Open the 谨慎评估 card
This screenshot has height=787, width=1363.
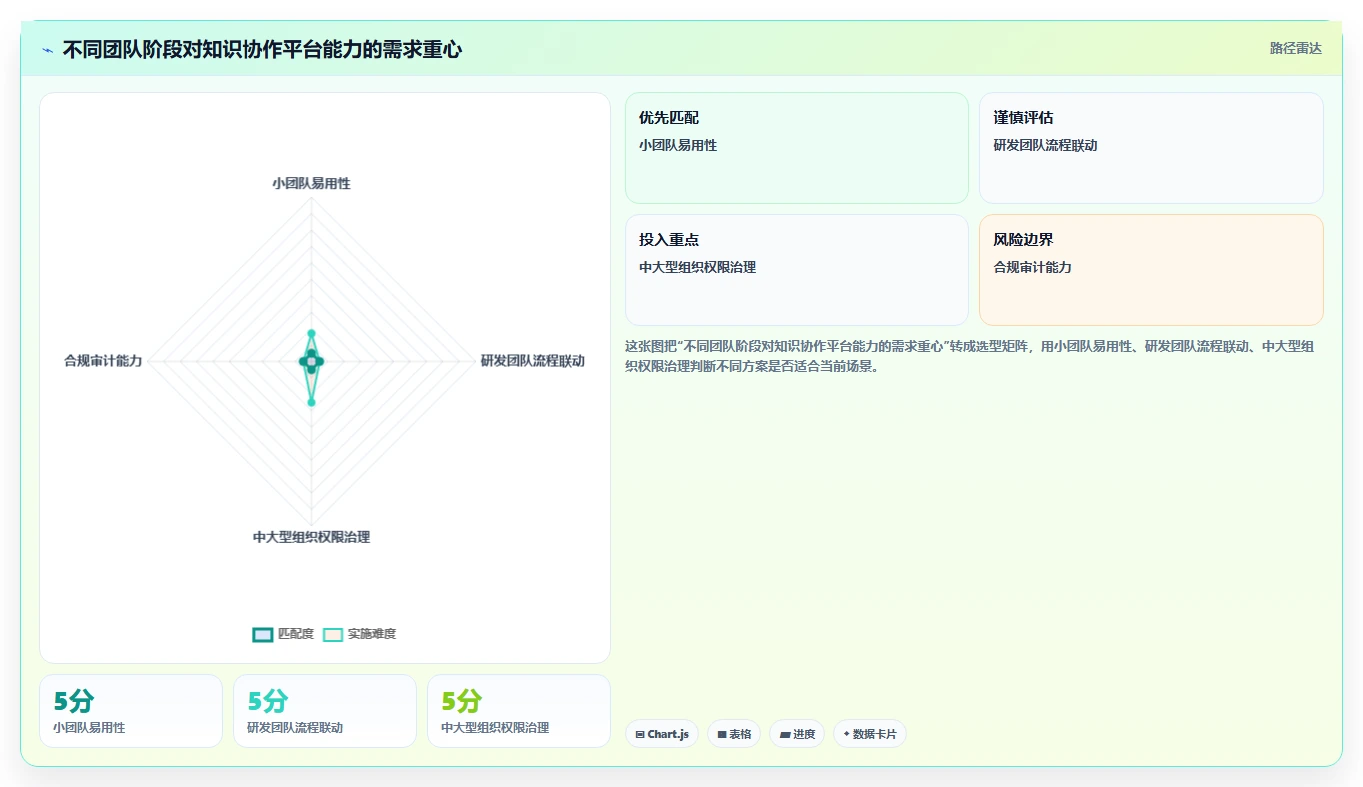[1151, 148]
